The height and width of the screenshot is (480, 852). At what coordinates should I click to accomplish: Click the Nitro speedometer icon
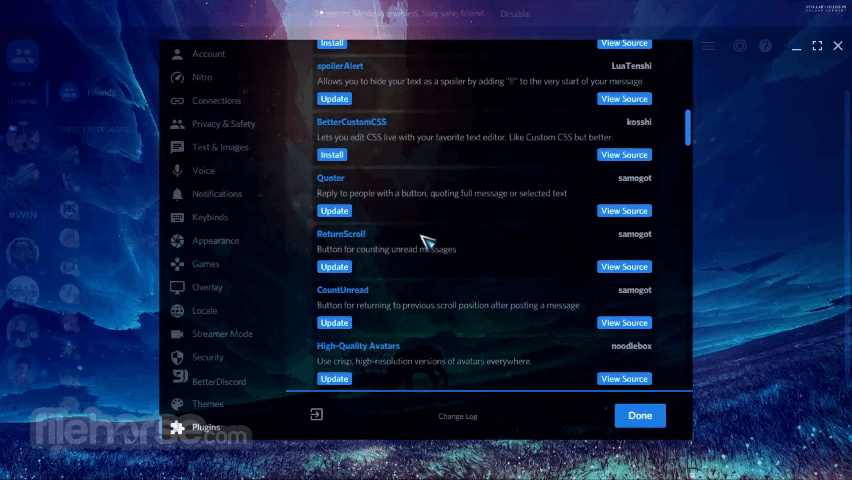(x=177, y=77)
